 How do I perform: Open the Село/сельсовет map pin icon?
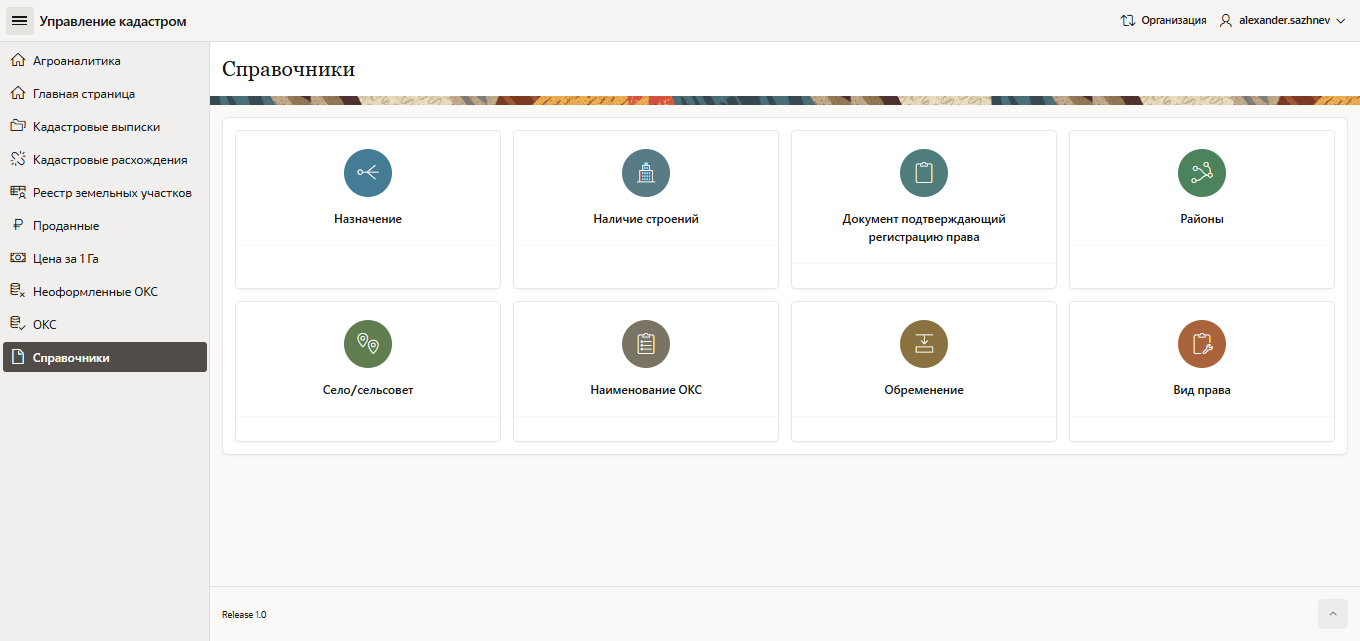click(367, 344)
